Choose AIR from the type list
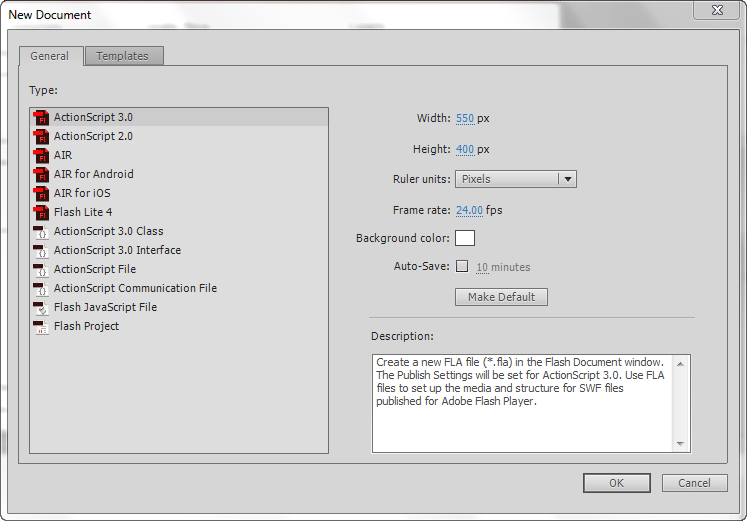 [179, 155]
